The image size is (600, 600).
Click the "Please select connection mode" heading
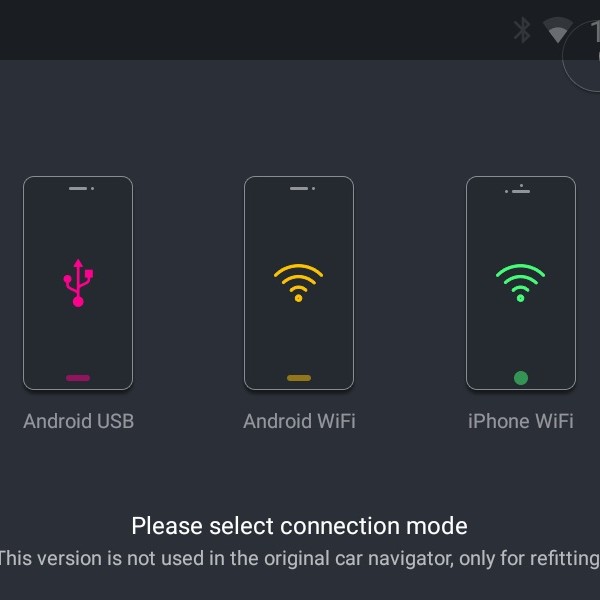(x=299, y=525)
